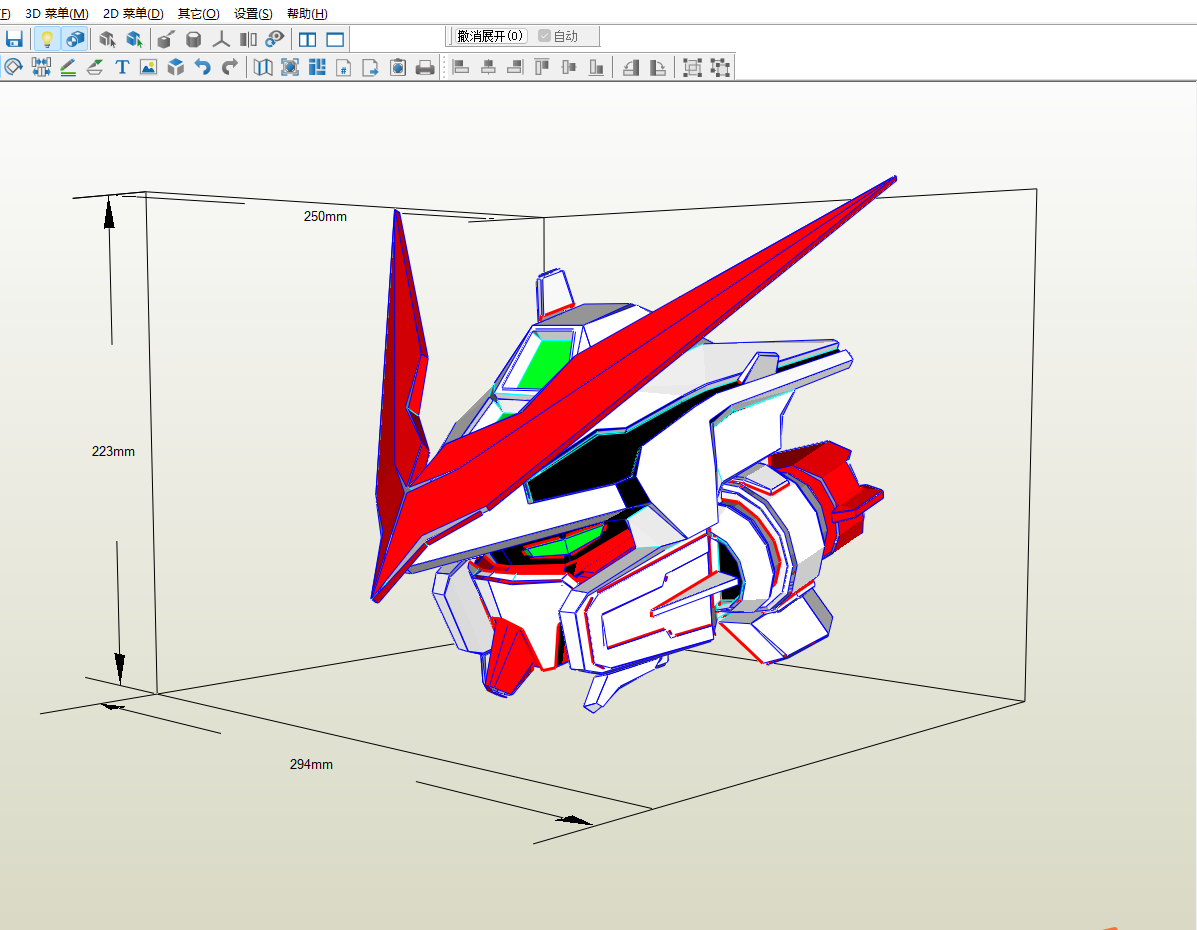This screenshot has height=930, width=1197.
Task: Toggle the light bulb lighting button
Action: point(47,40)
